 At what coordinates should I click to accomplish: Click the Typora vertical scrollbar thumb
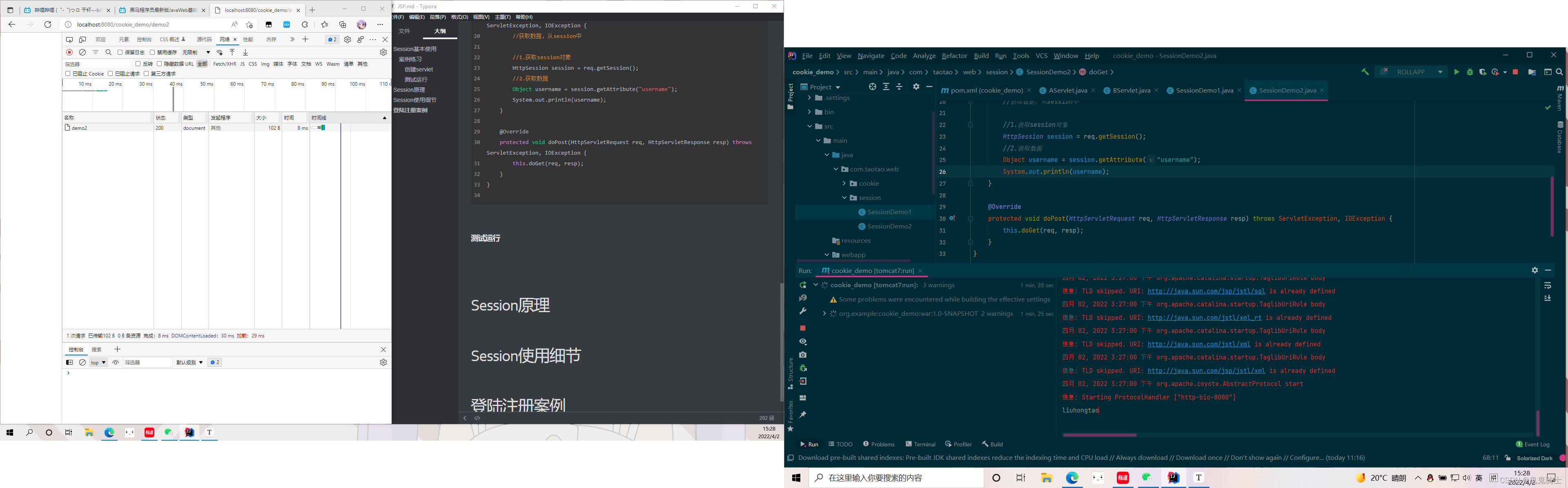[782, 342]
